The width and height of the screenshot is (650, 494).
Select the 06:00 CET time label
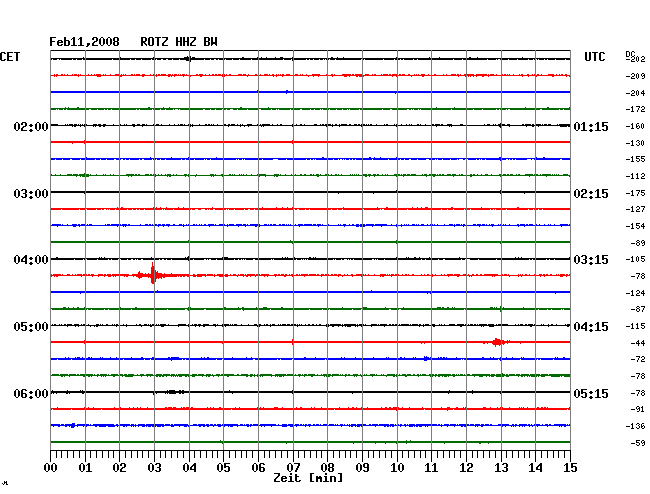tap(31, 393)
